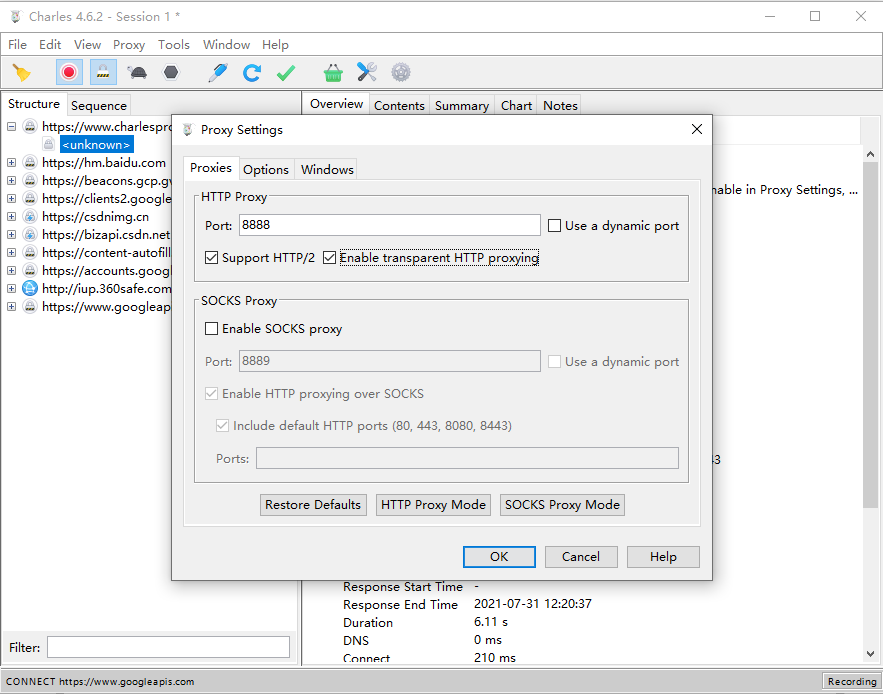
Task: Open the Edit menu
Action: 50,45
